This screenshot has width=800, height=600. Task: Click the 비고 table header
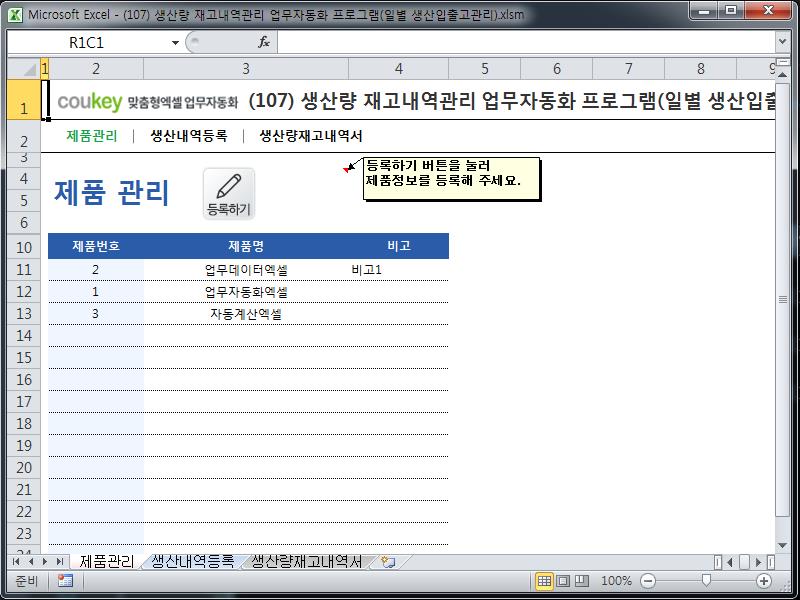(398, 246)
